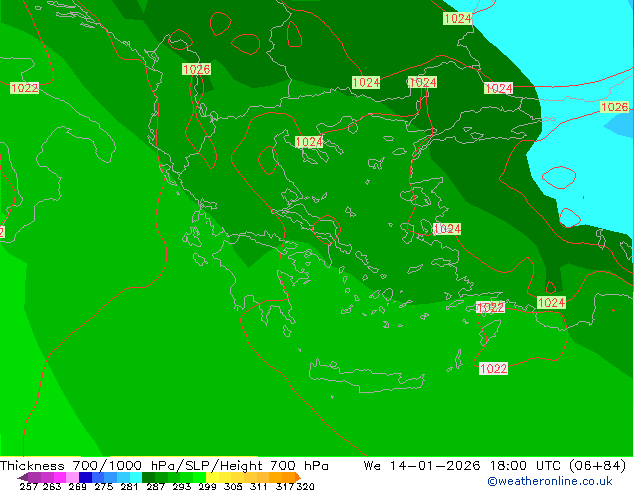Select the 1024 label over the Chalkidiki peninsula
634x490 pixels.
point(309,142)
